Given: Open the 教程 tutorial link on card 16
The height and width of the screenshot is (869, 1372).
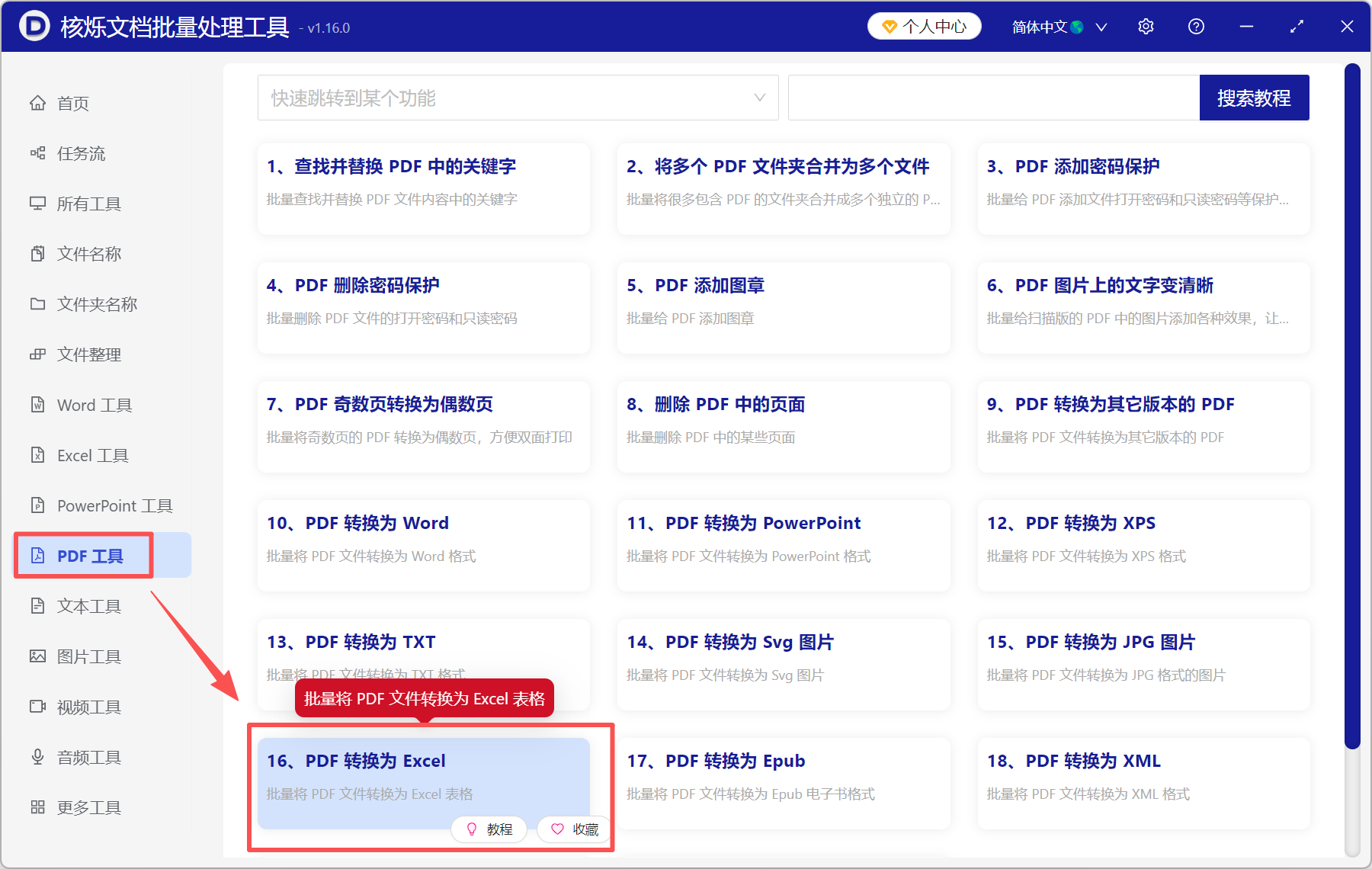Looking at the screenshot, I should [x=489, y=829].
